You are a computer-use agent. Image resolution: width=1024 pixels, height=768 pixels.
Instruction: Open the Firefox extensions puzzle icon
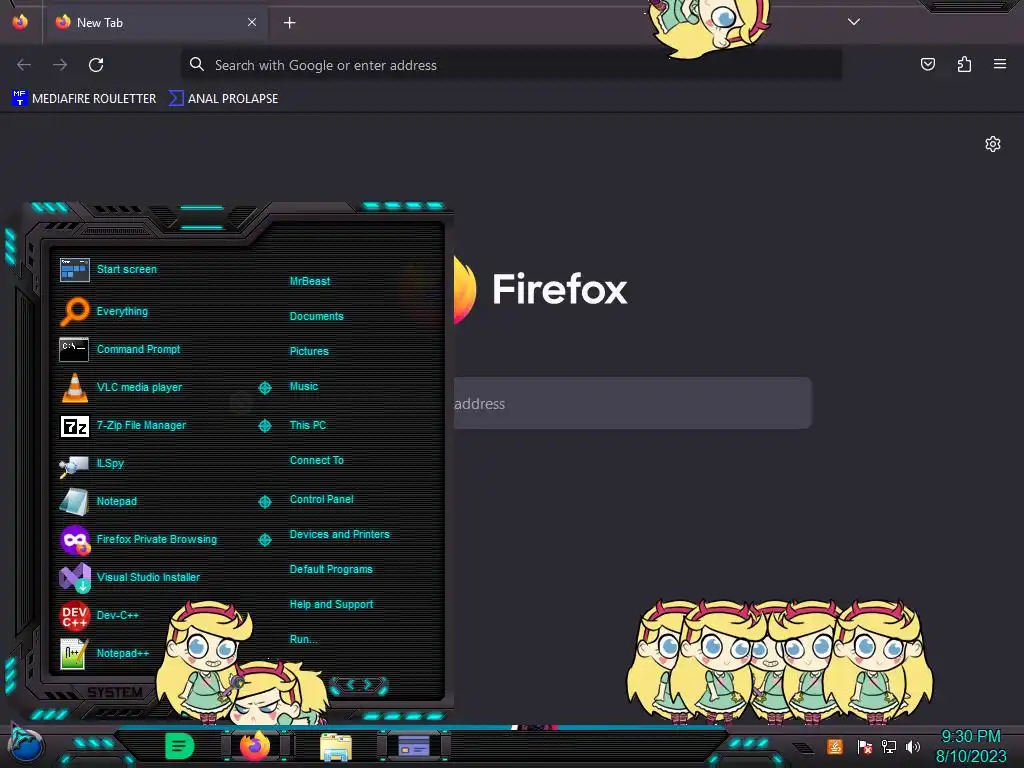pos(964,64)
